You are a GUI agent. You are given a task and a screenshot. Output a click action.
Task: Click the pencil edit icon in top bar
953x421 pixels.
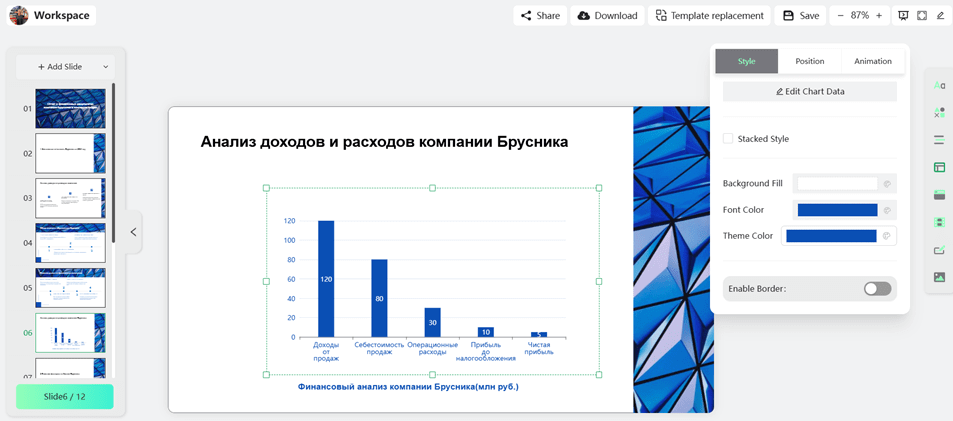(940, 16)
